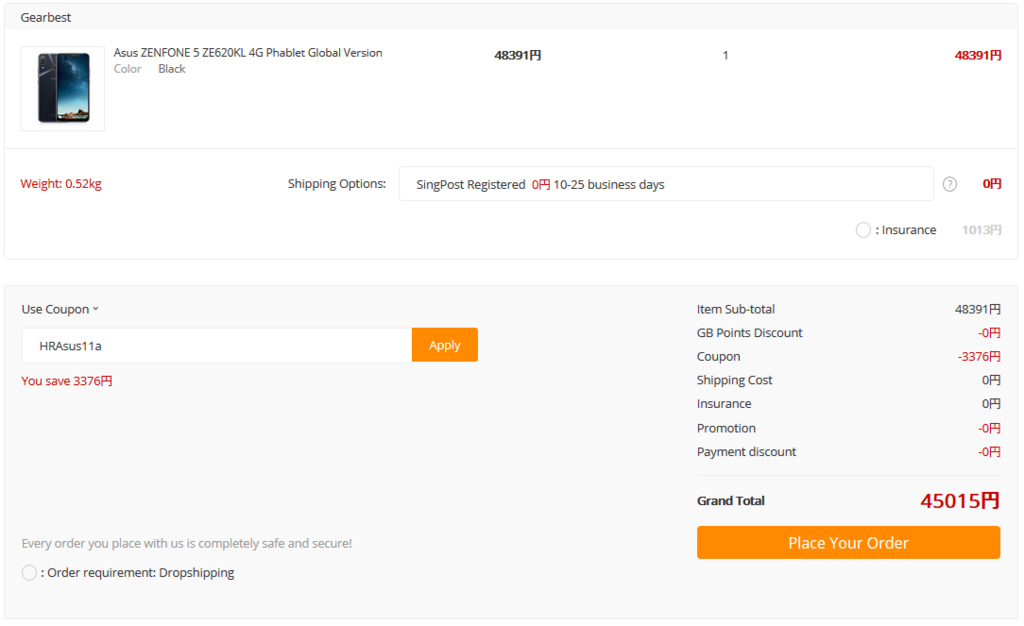Screen dimensions: 1024x626
Task: Click the Shipping Options: label
Action: (337, 184)
